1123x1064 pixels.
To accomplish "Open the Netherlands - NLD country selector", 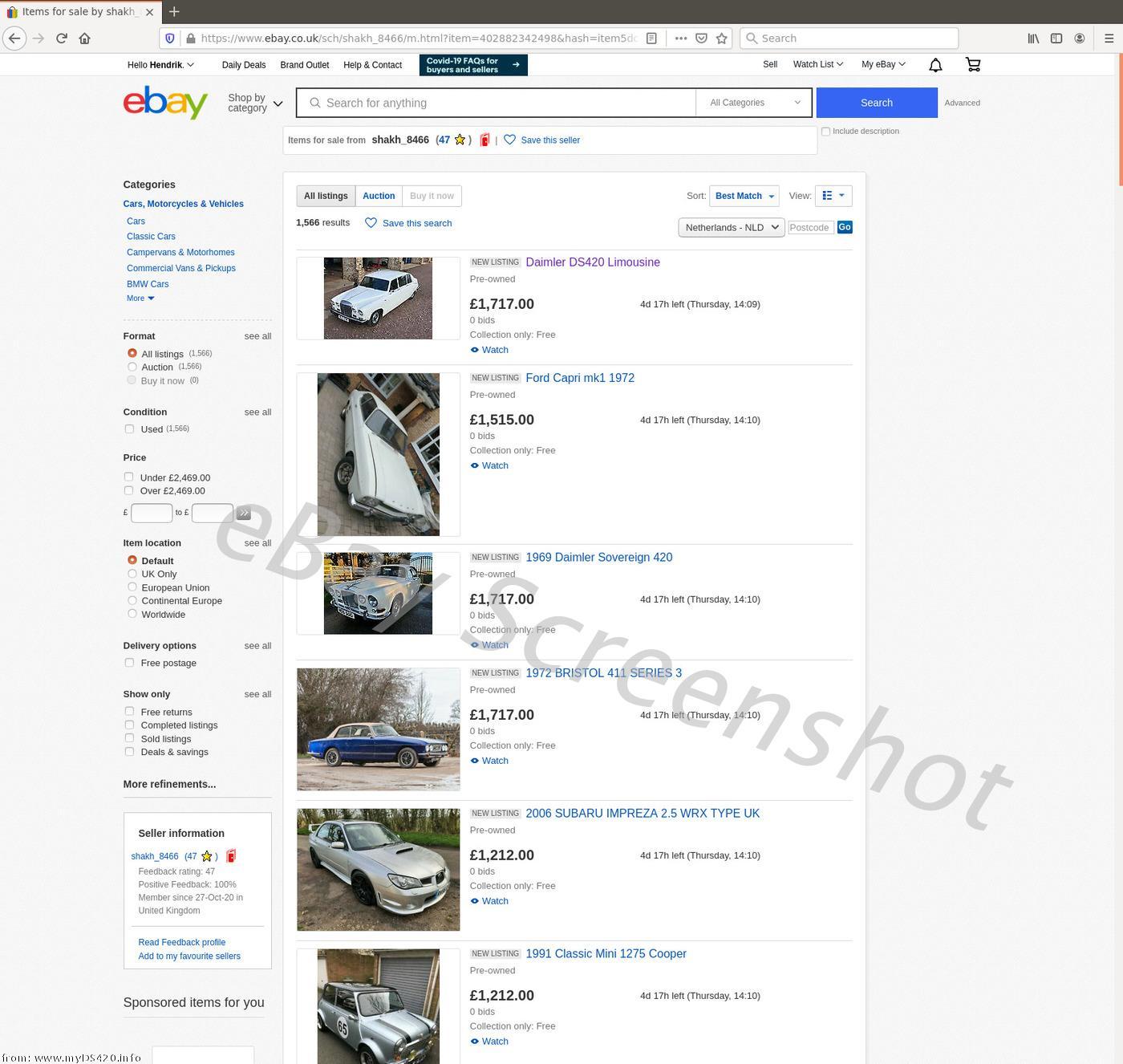I will click(x=731, y=228).
